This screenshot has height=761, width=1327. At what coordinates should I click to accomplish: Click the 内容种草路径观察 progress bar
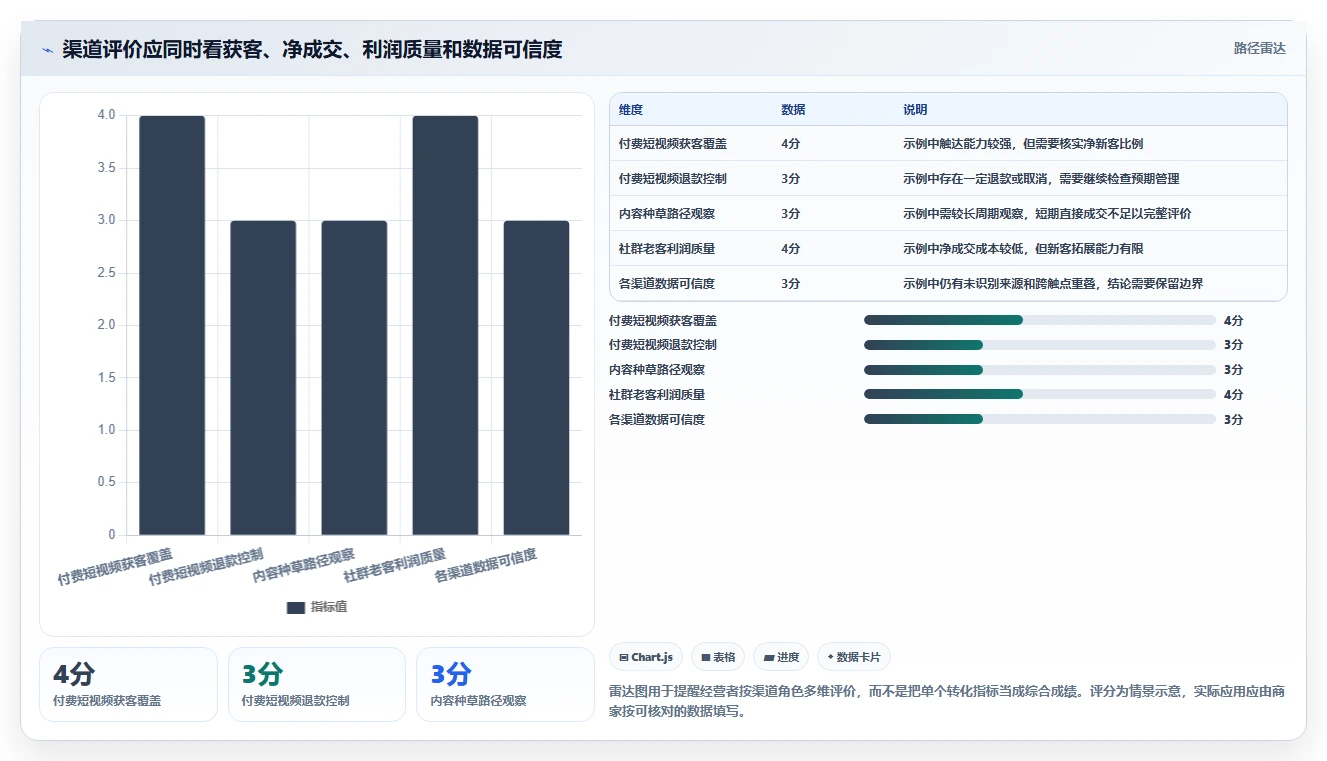pos(1040,370)
